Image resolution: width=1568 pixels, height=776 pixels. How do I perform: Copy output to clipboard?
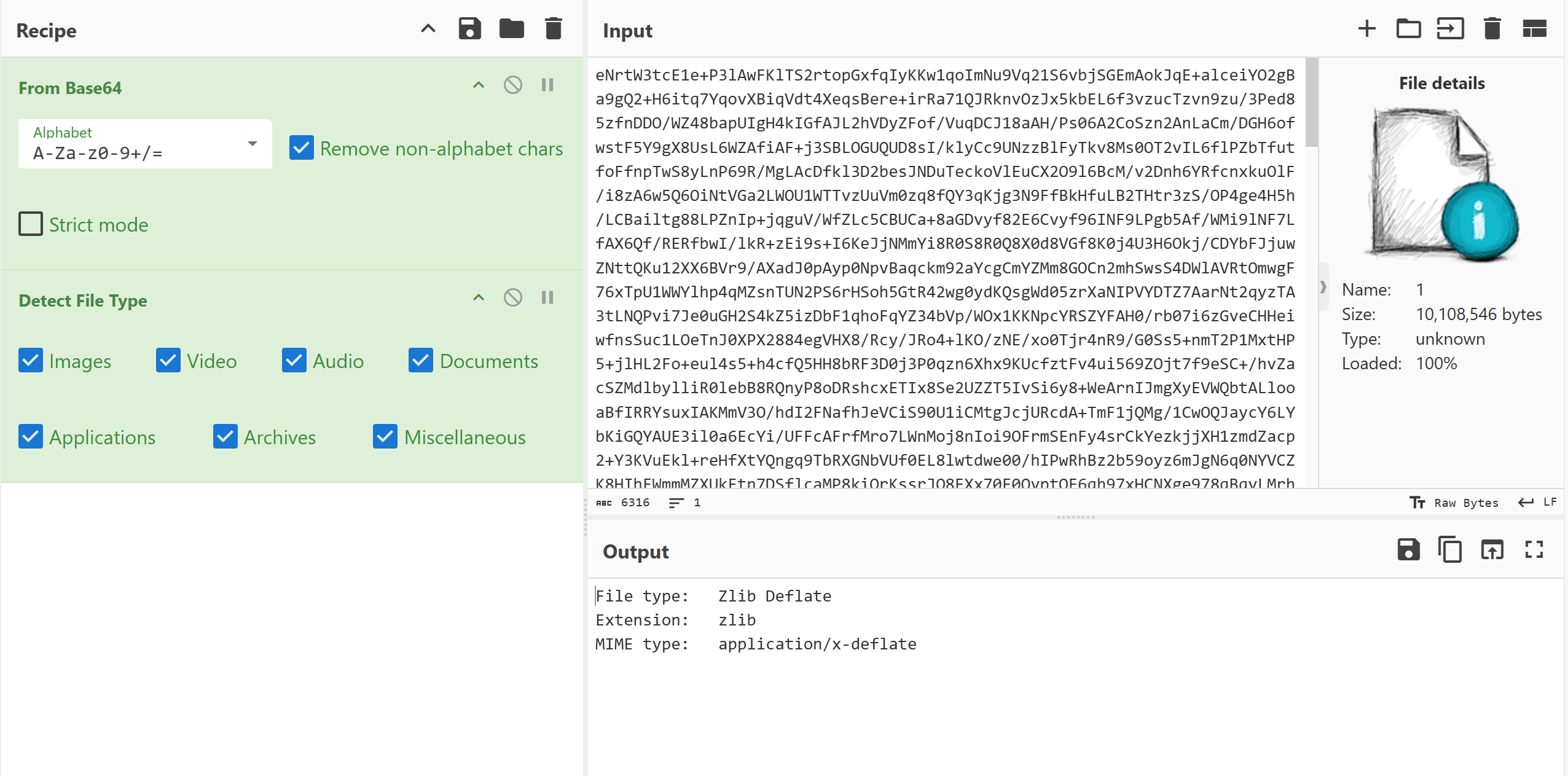[x=1450, y=549]
